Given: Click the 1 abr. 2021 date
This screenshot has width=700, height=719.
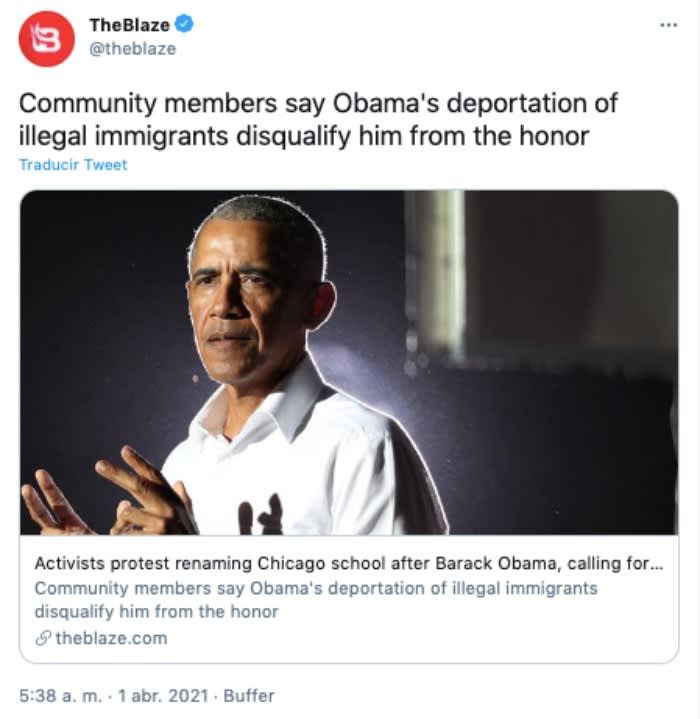Looking at the screenshot, I should pos(163,696).
